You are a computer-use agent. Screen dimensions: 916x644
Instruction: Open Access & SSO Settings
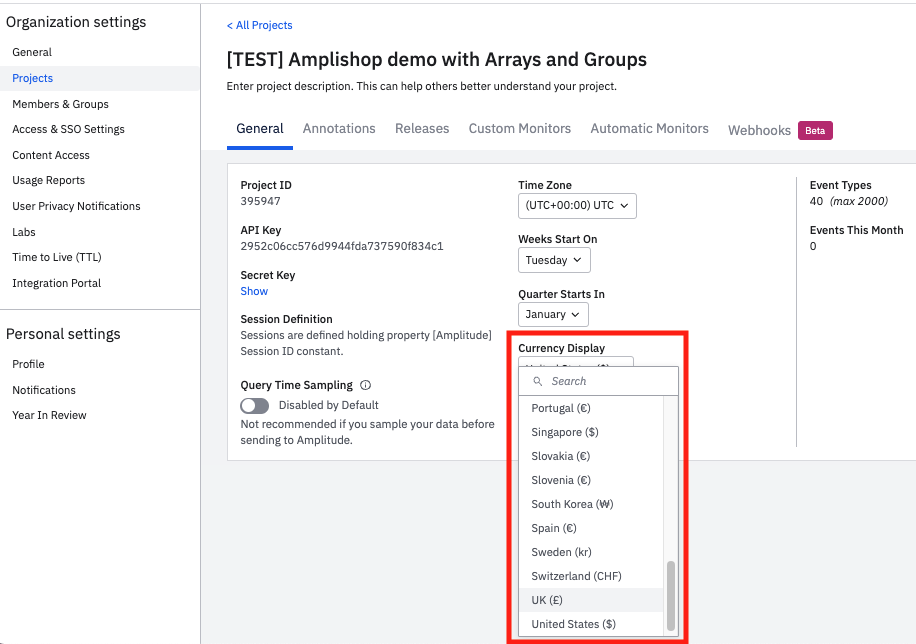(68, 129)
